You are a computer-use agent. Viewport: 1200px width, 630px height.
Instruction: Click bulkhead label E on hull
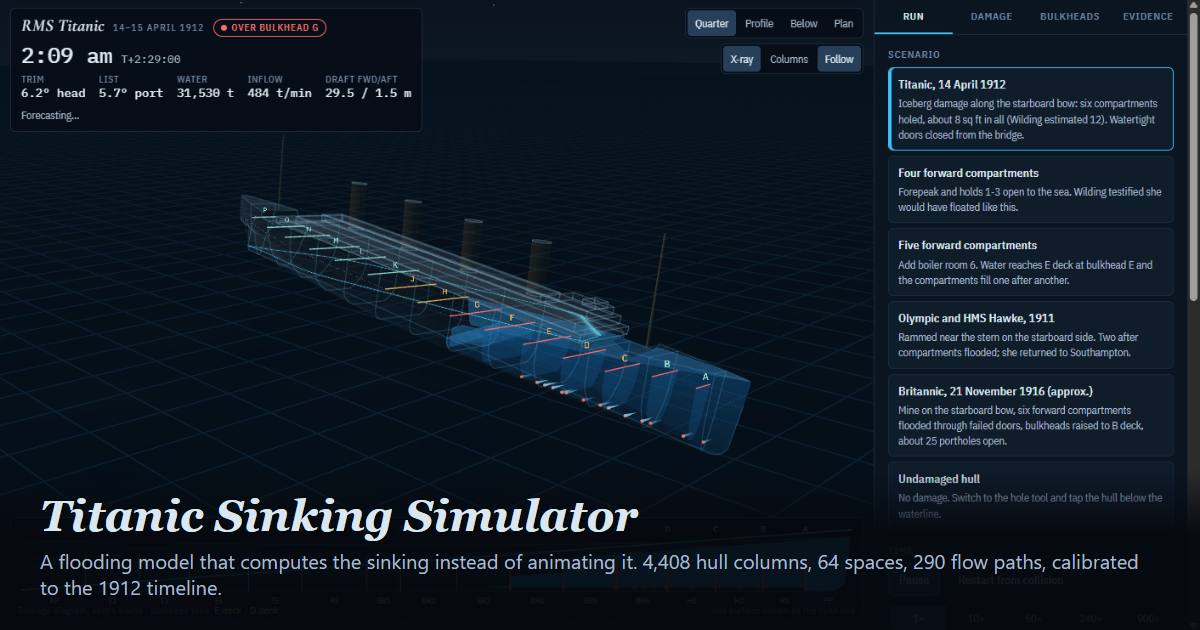pos(549,330)
